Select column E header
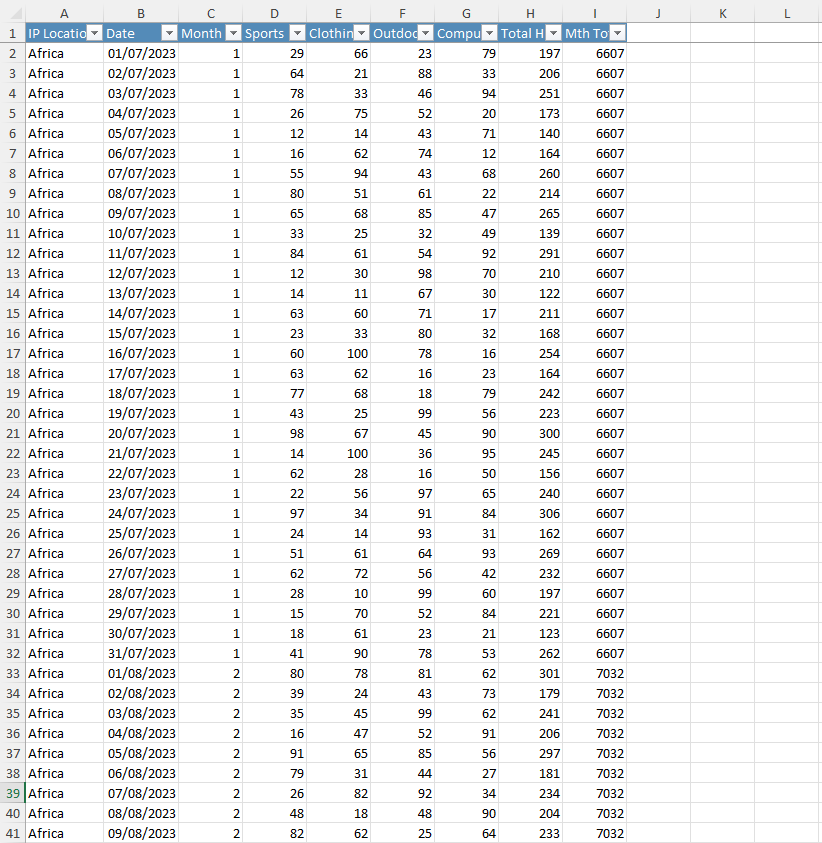Screen dimensions: 822x843 coord(338,13)
